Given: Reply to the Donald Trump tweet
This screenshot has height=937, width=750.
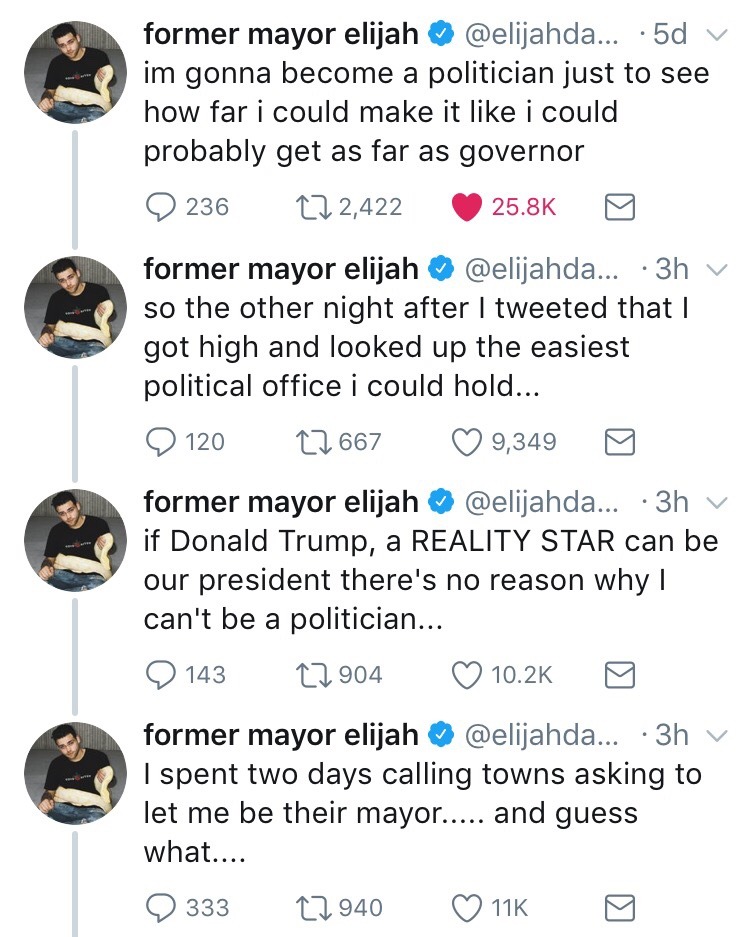Looking at the screenshot, I should pos(162,675).
